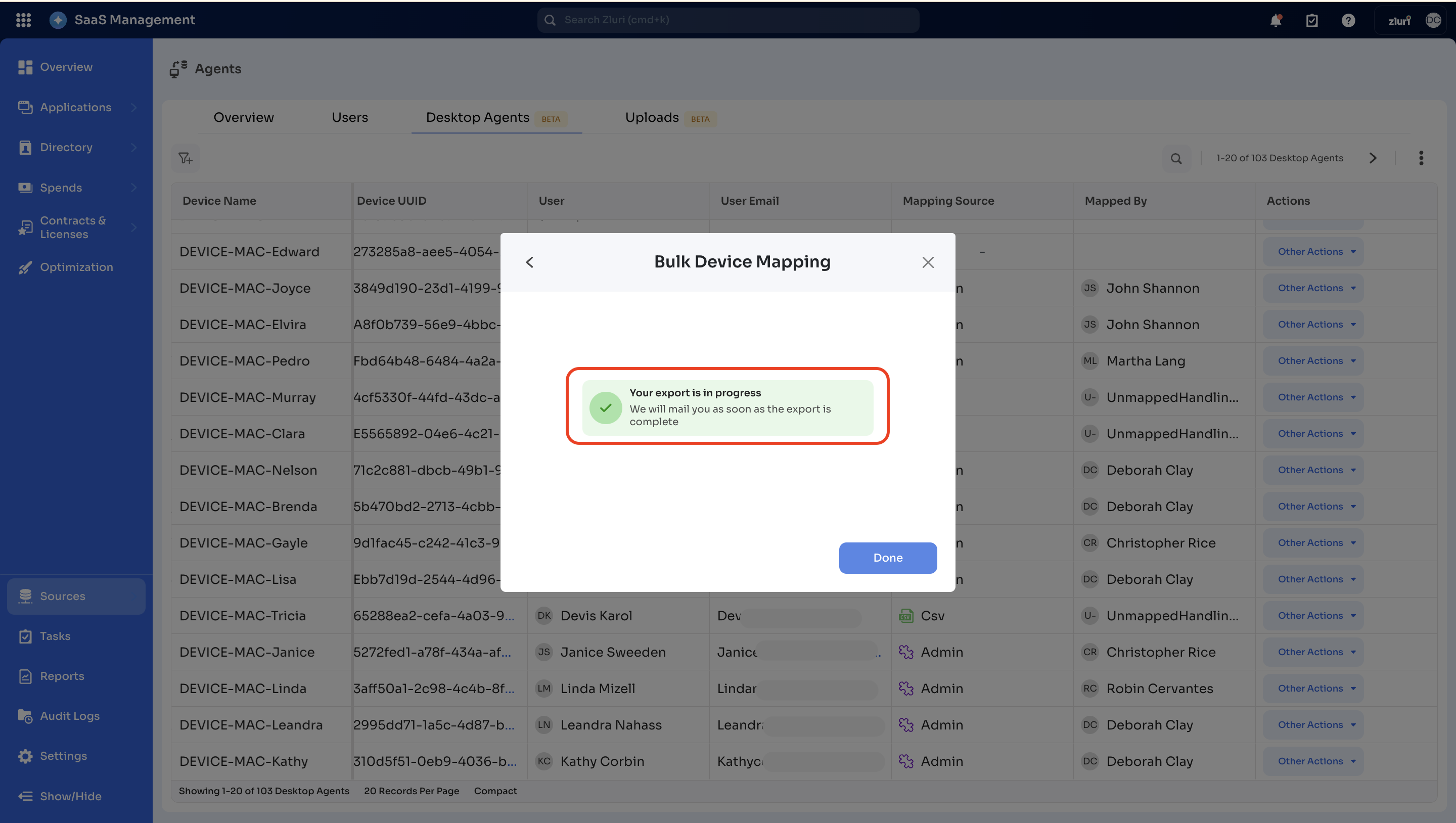Go back using the dialog's left arrow

tap(530, 262)
